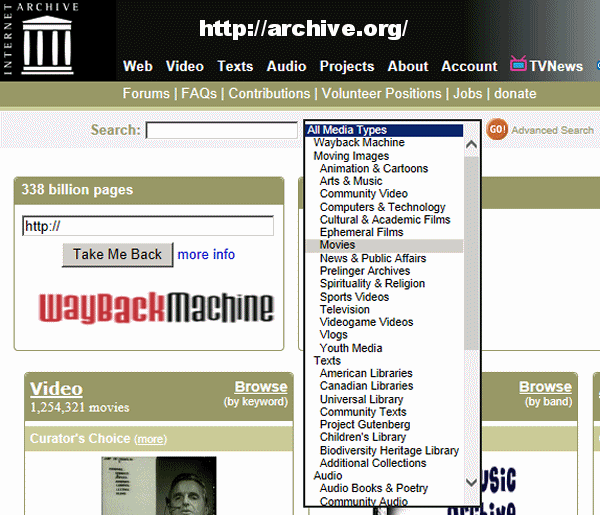Open the Web navigation item
This screenshot has height=515, width=600.
click(138, 66)
